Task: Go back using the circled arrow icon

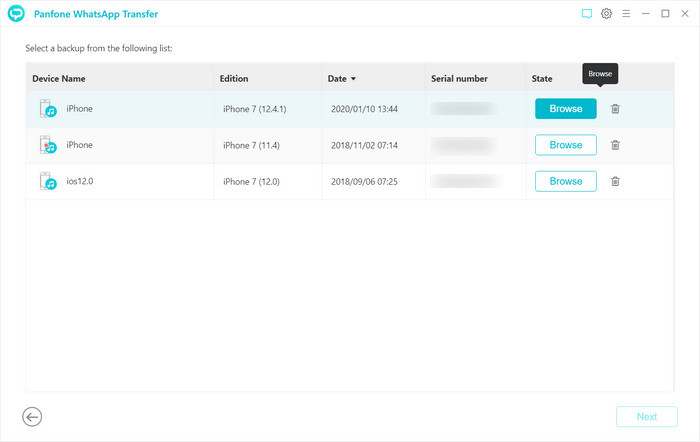Action: point(32,417)
